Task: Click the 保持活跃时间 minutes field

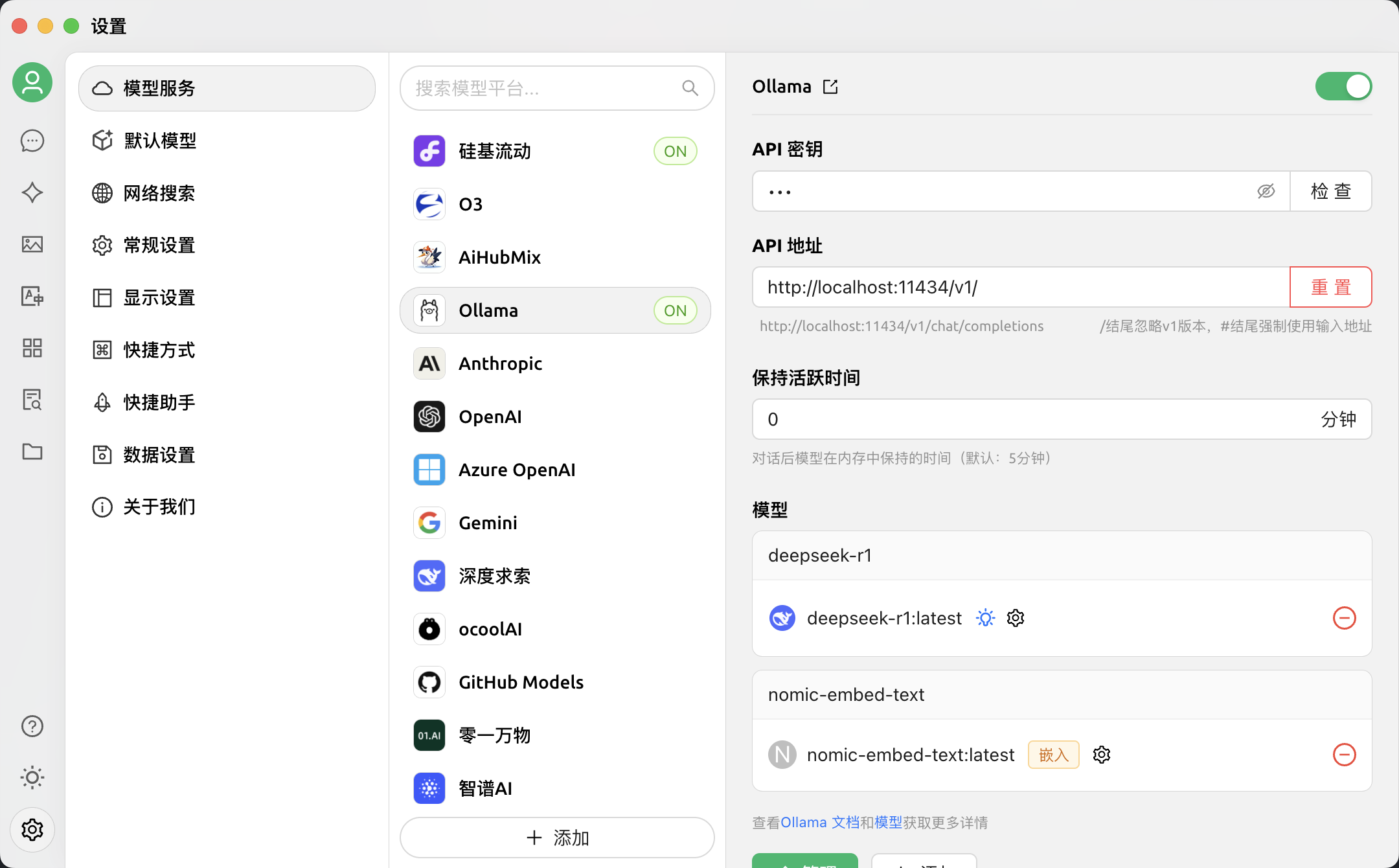Action: pos(1062,419)
